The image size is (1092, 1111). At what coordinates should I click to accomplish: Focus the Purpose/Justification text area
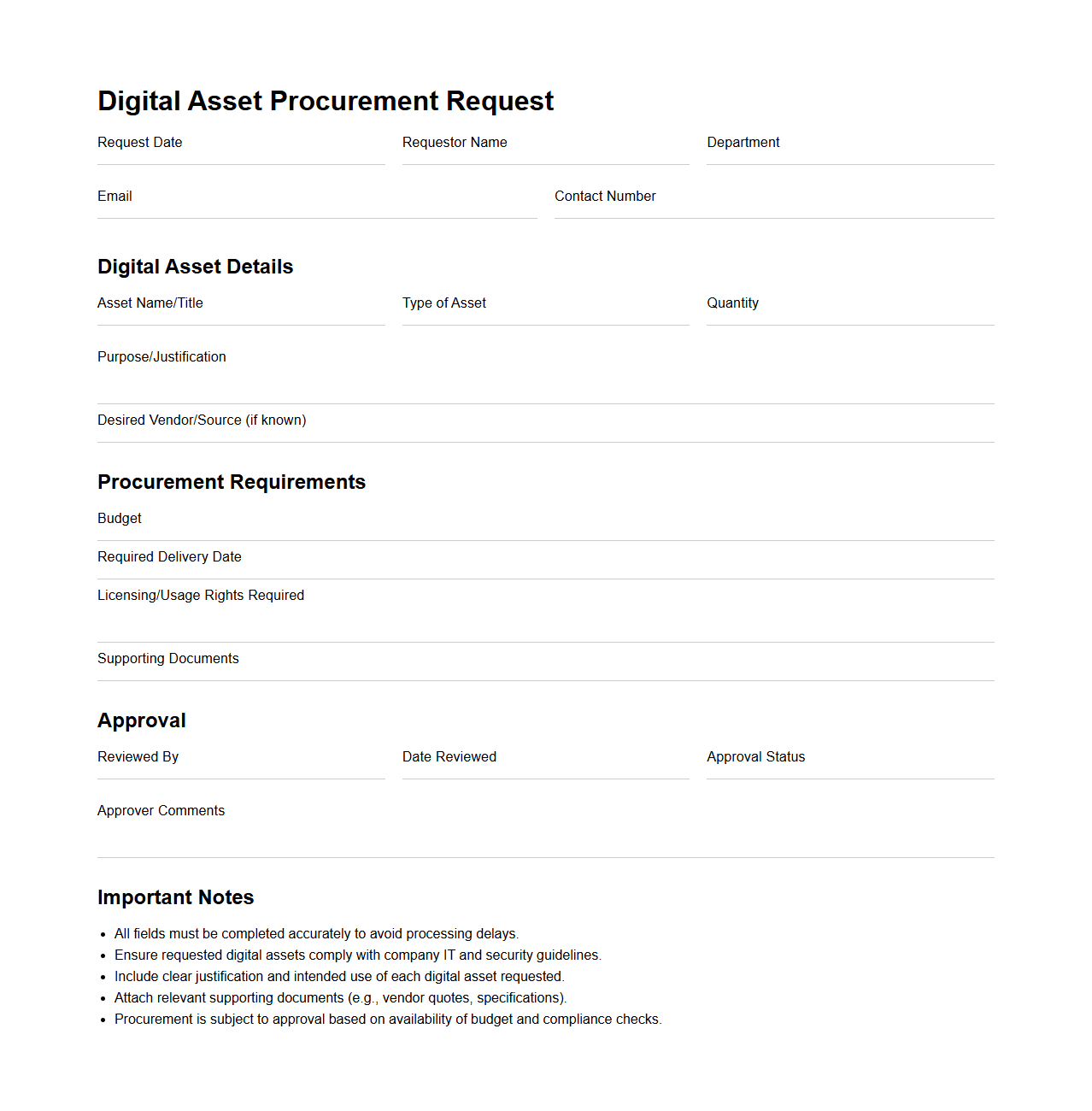point(545,383)
